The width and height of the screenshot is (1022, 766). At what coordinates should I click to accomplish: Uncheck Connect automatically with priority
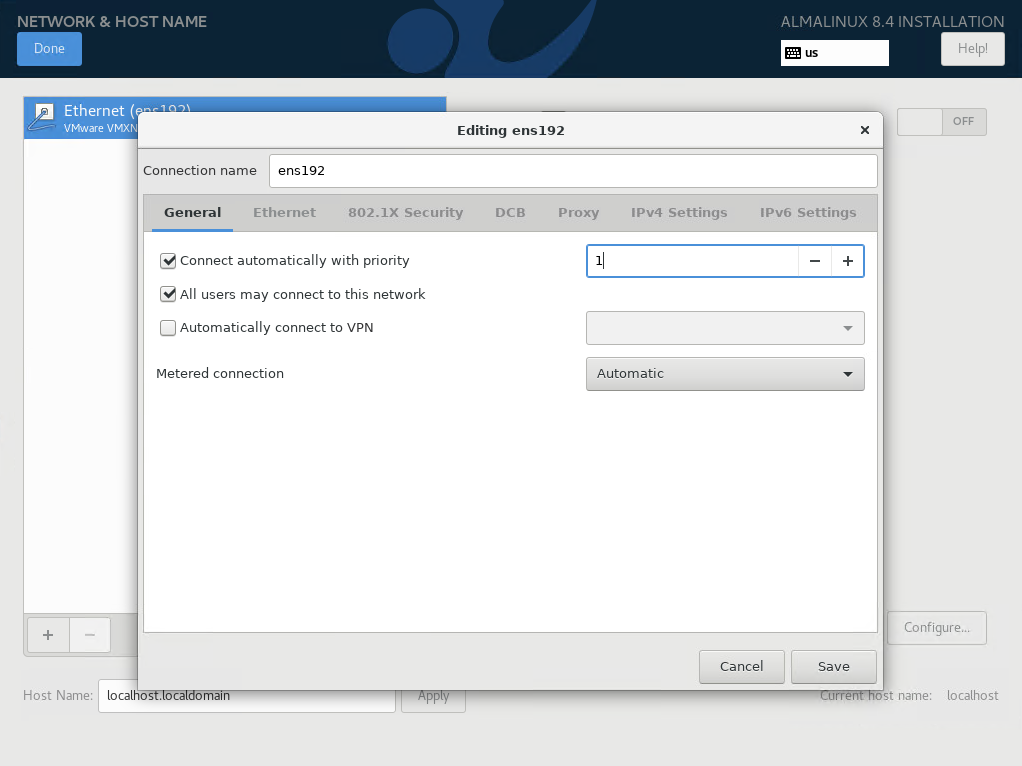pos(168,261)
